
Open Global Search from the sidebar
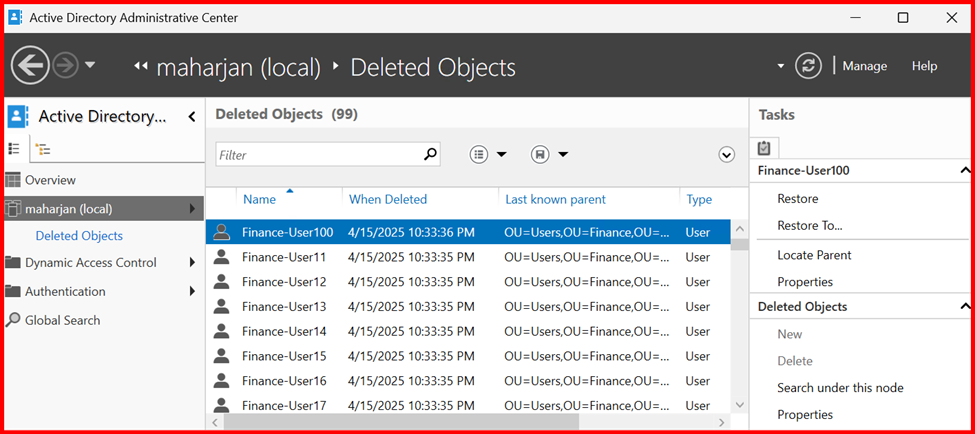tap(62, 320)
